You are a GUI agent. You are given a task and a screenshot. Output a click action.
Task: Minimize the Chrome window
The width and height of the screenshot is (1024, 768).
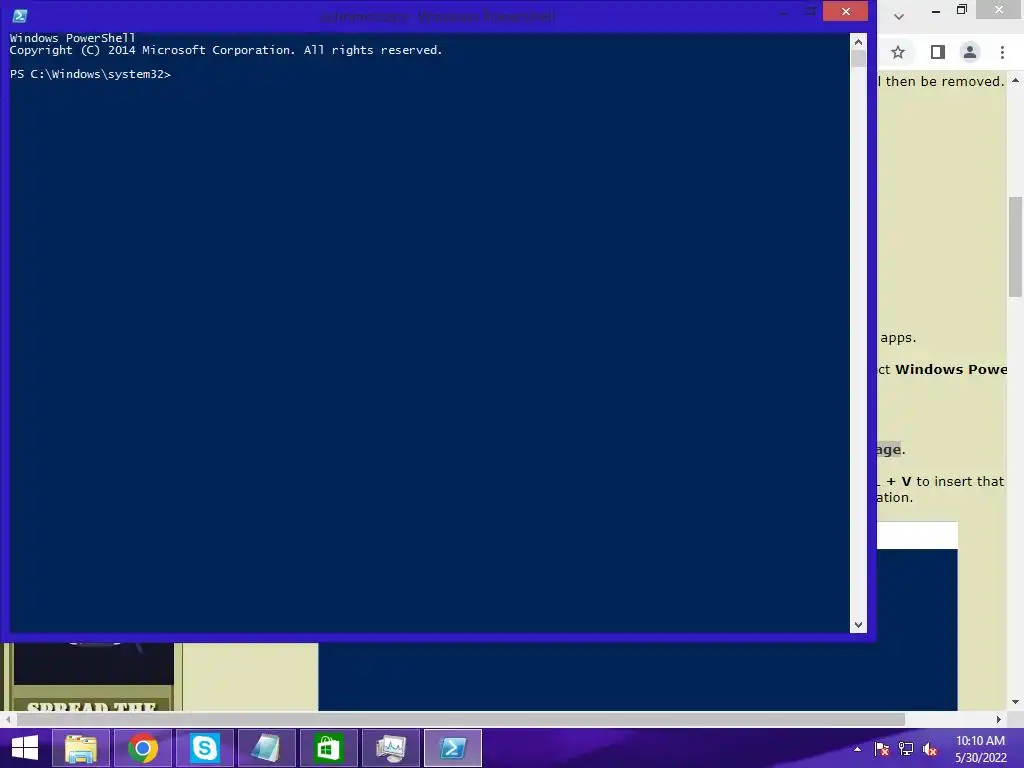click(x=936, y=11)
